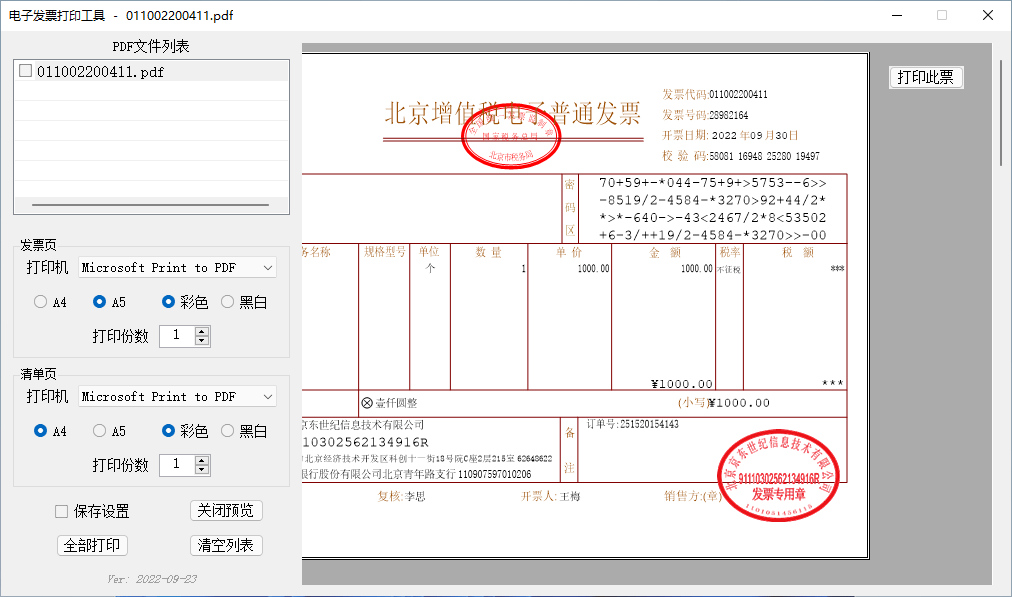The image size is (1012, 597).
Task: Select the 011002200411.pdf list entry
Action: 100,70
